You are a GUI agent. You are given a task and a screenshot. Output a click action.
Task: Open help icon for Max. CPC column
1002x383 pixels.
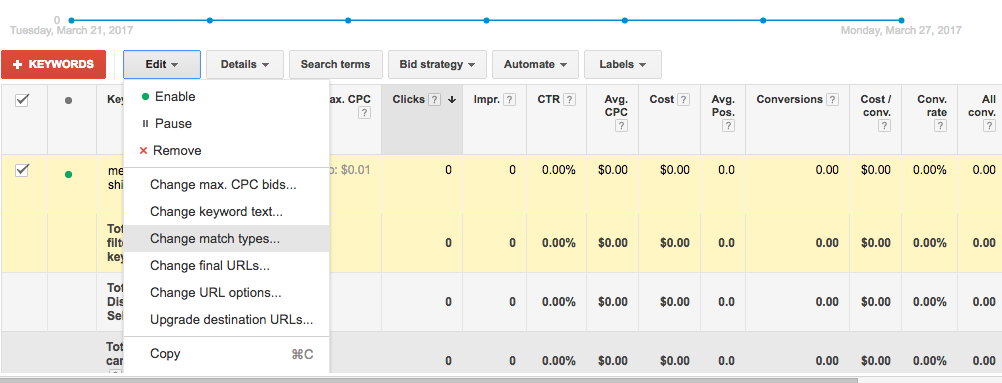(x=364, y=113)
